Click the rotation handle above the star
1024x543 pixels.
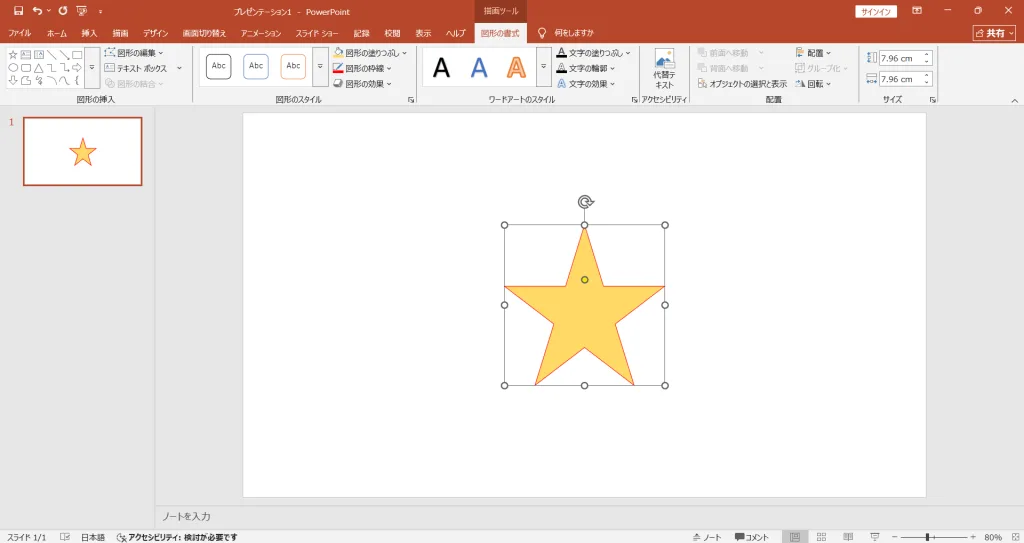pyautogui.click(x=585, y=202)
